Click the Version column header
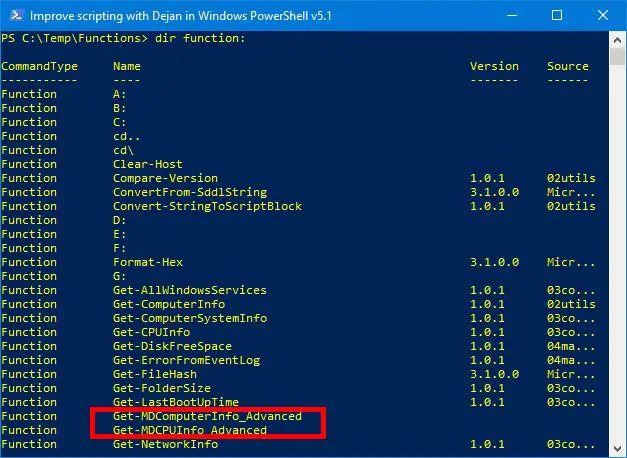This screenshot has height=458, width=627. [x=494, y=66]
